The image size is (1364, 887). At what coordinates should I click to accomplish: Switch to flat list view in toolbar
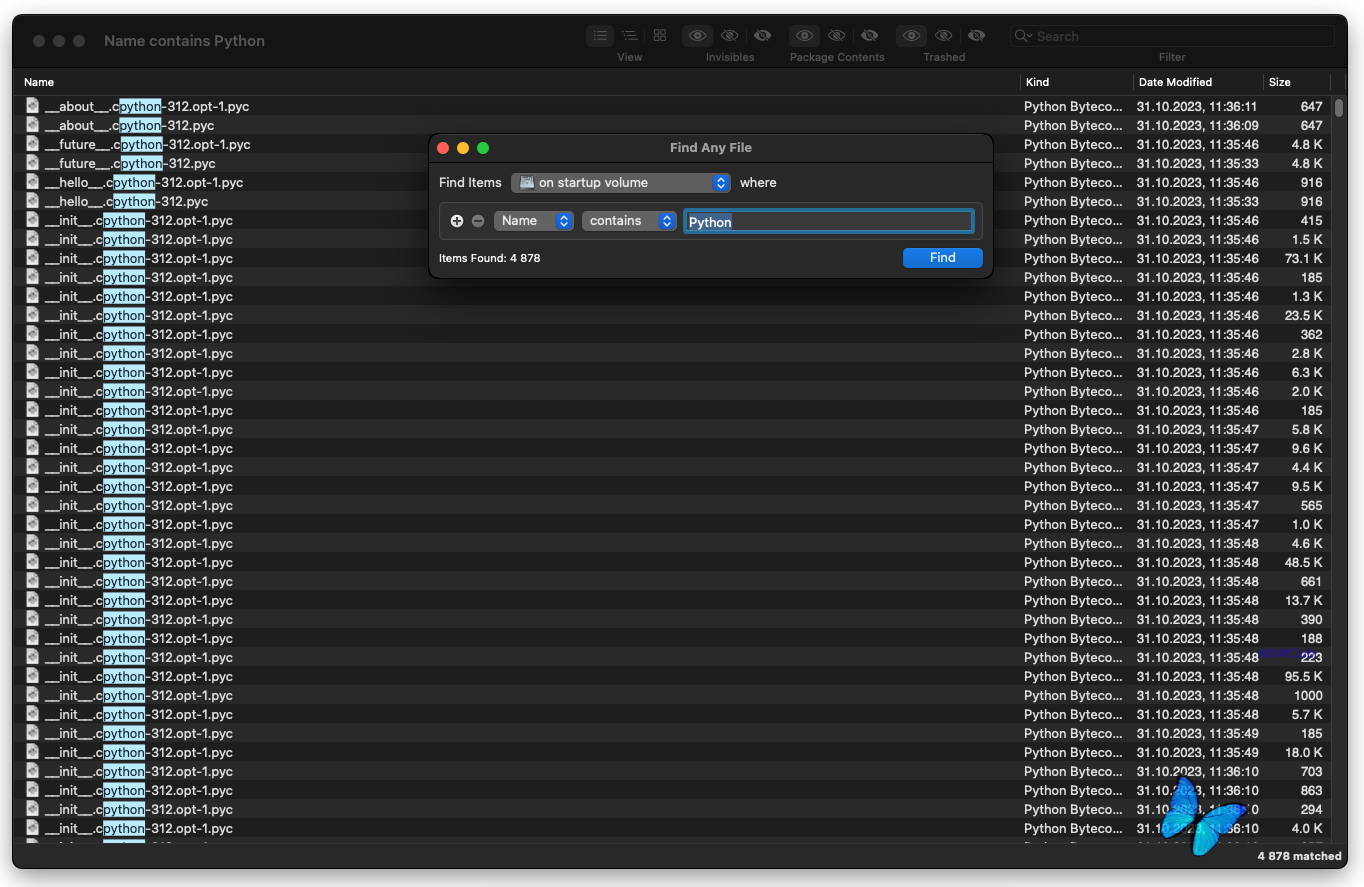pos(600,36)
